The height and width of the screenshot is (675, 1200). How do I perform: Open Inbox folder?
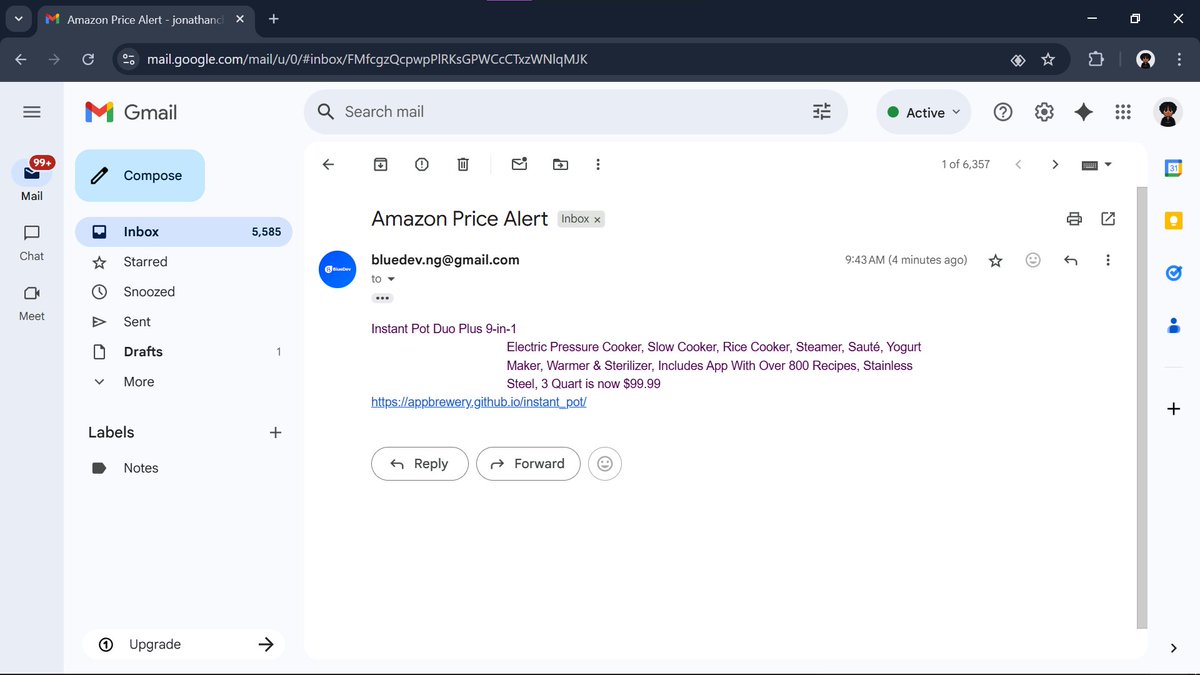click(x=184, y=232)
